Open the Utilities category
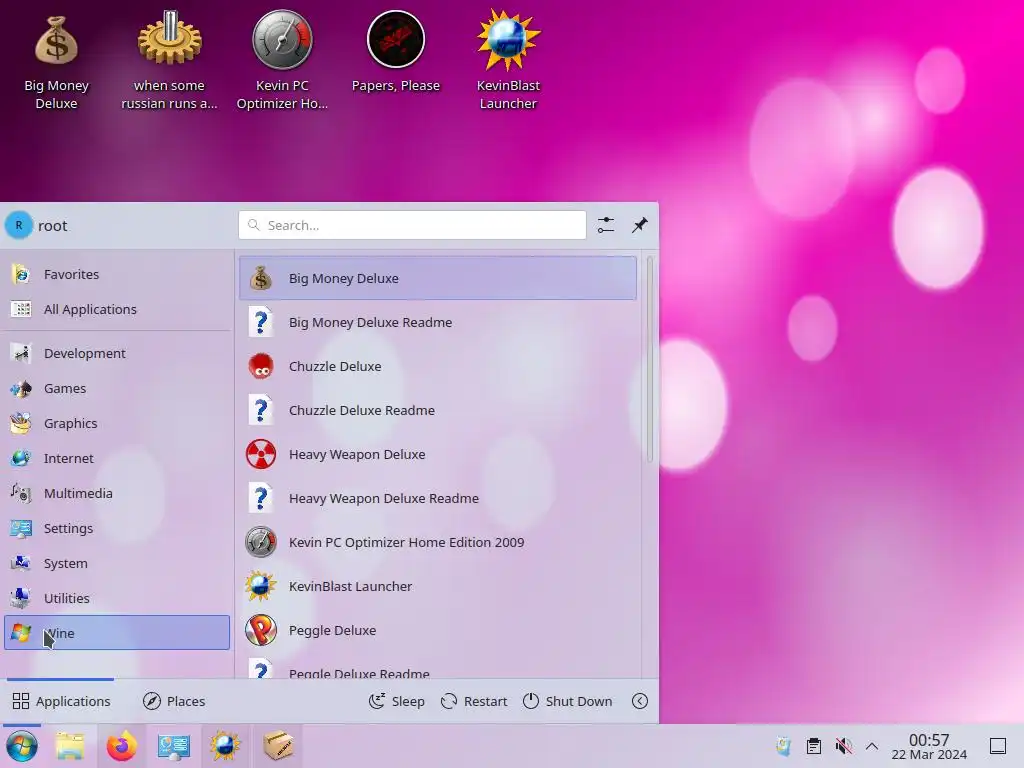This screenshot has height=768, width=1024. click(x=118, y=598)
